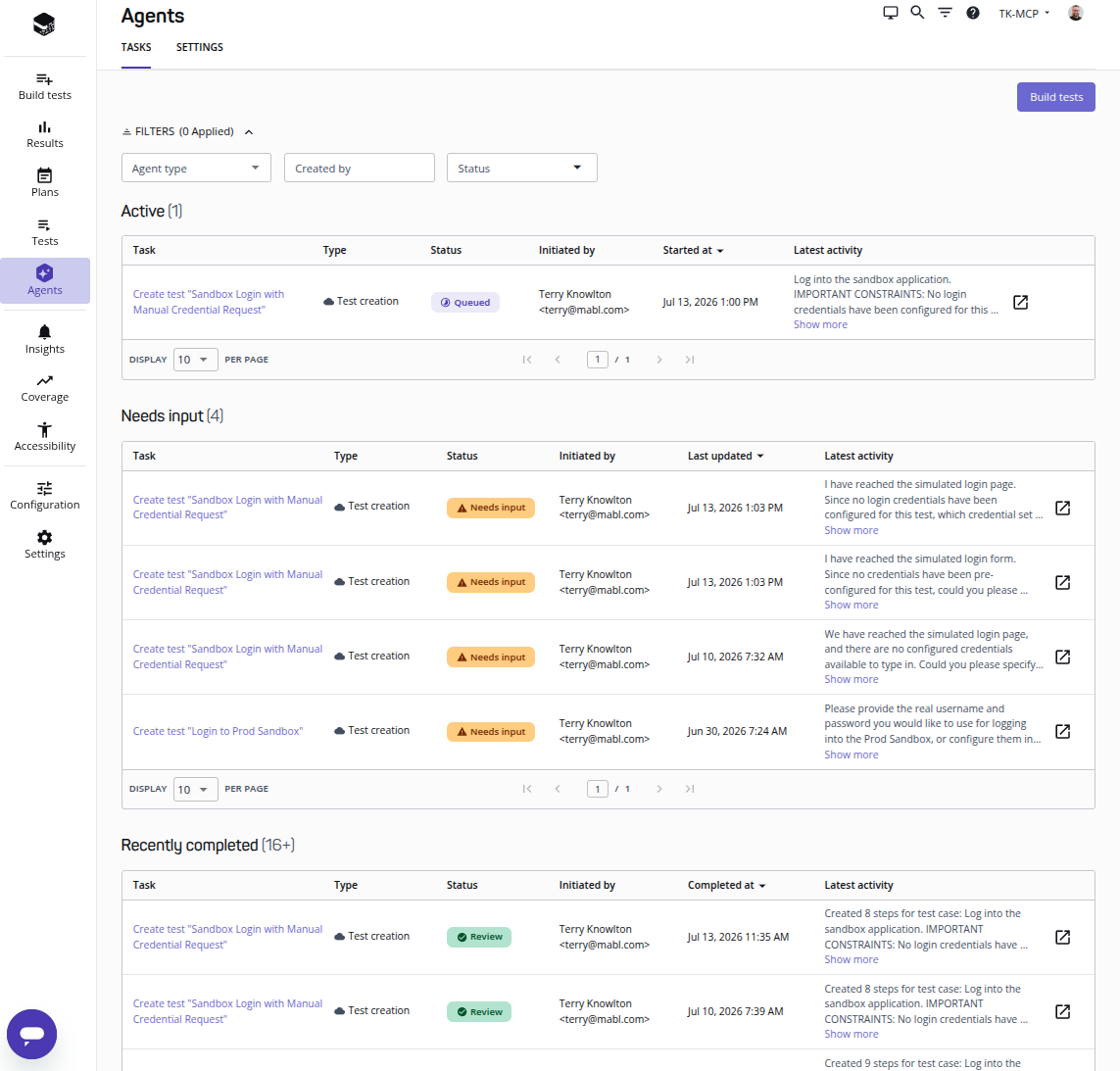Viewport: 1120px width, 1071px height.
Task: Click Active table page number field
Action: pos(597,360)
